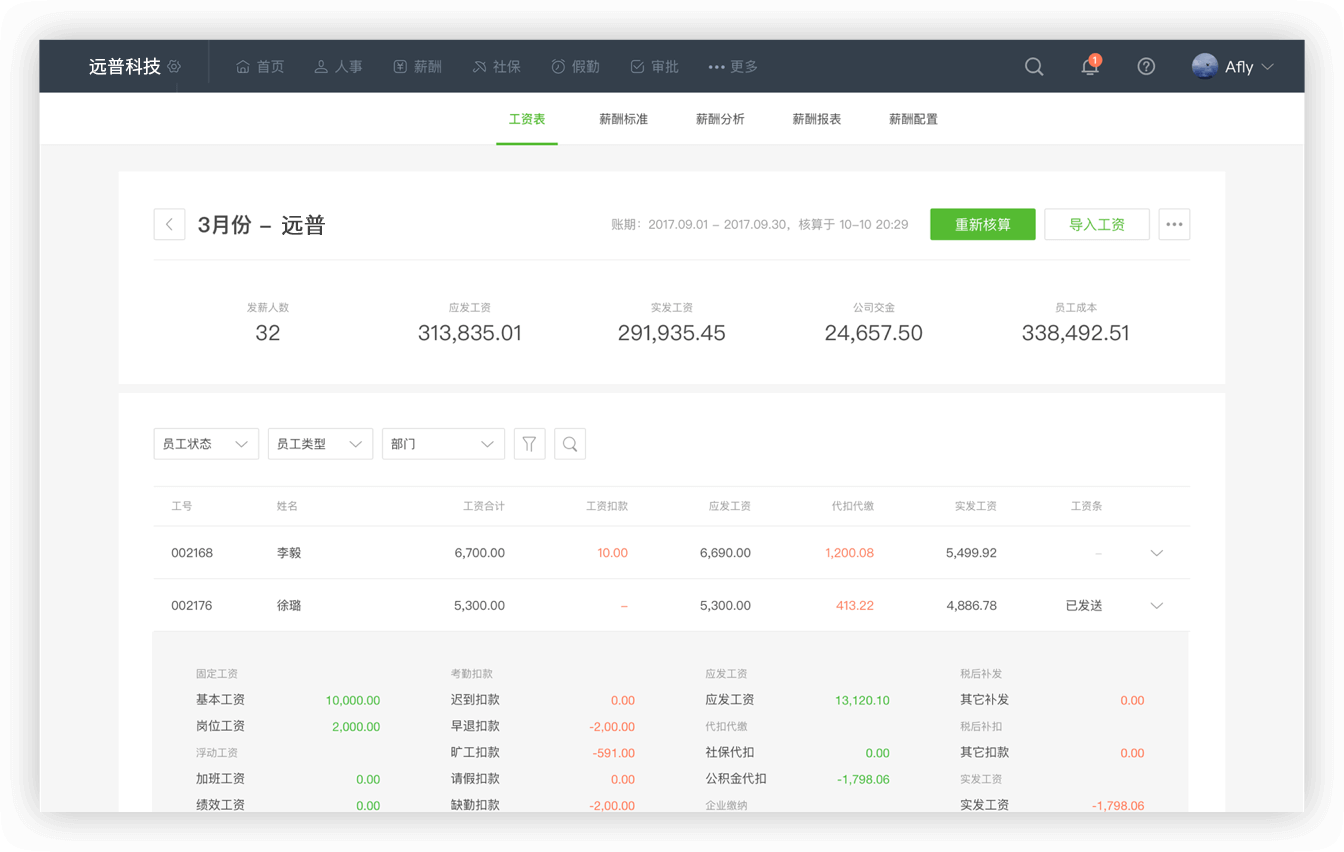
Task: Click the filter funnel icon
Action: coord(529,444)
